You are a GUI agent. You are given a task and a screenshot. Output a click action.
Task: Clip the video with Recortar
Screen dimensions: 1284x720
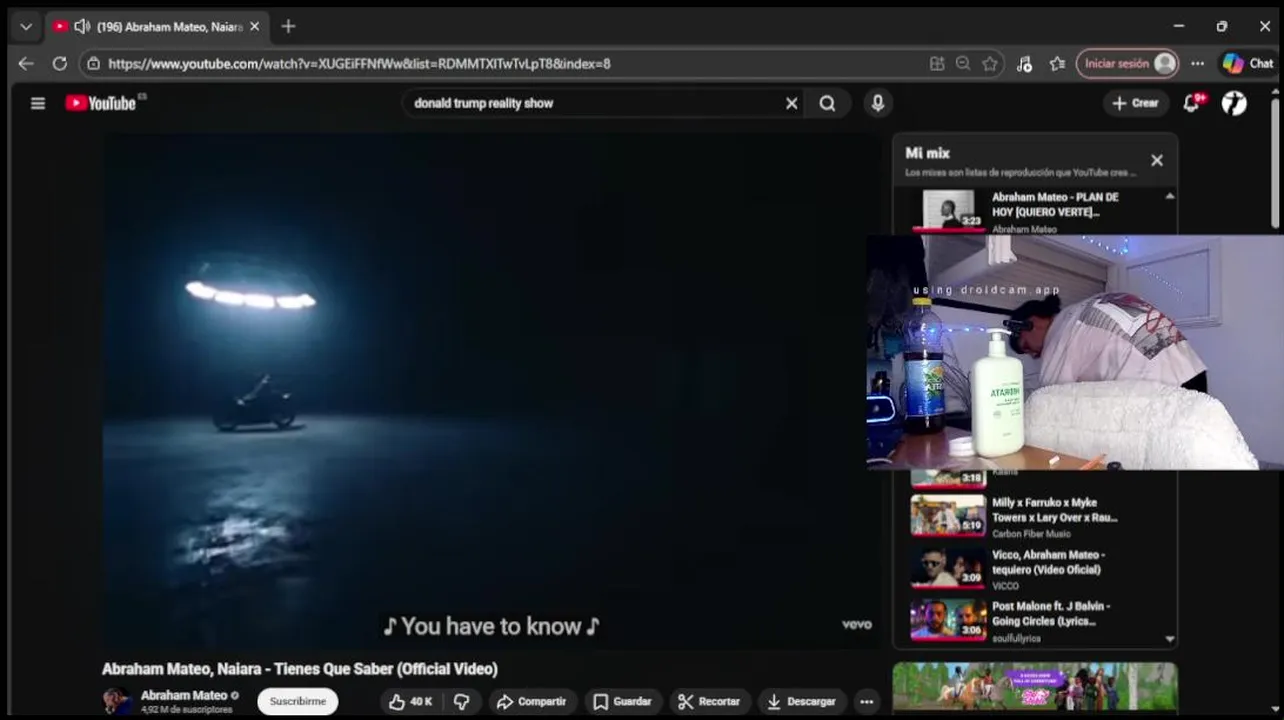click(x=709, y=702)
